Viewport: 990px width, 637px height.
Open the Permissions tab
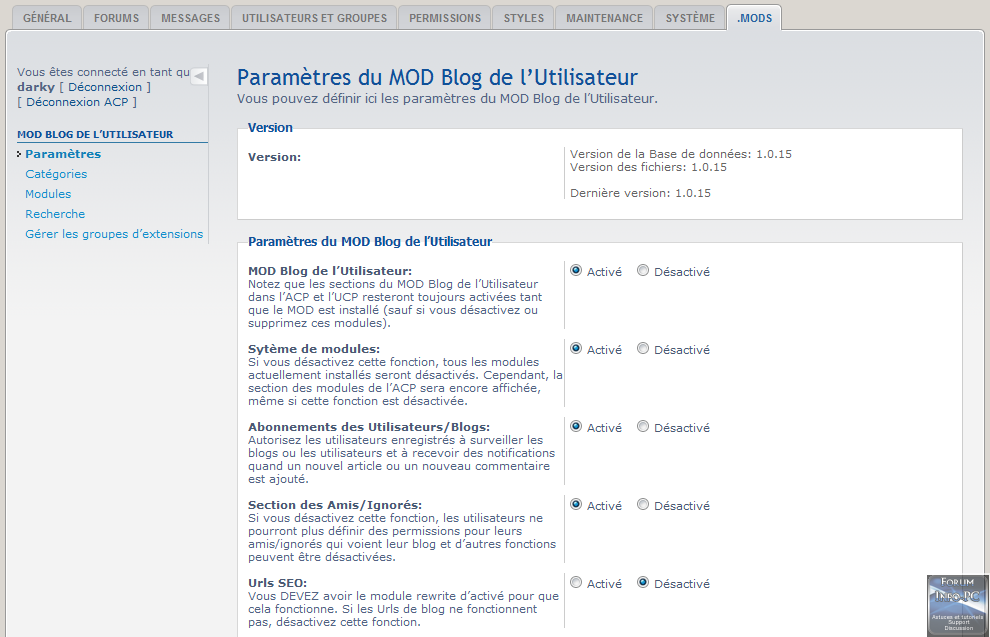click(x=444, y=18)
